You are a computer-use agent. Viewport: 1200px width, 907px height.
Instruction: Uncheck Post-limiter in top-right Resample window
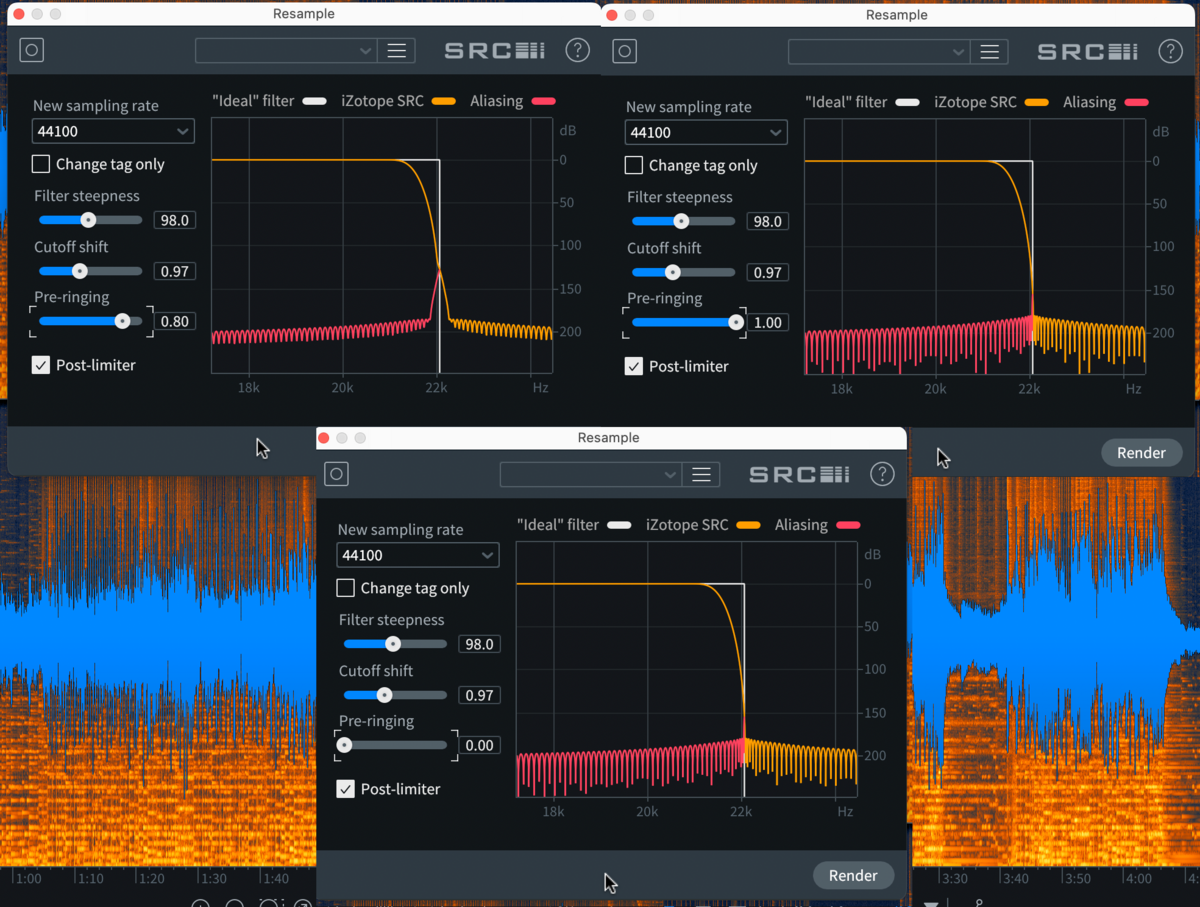634,366
